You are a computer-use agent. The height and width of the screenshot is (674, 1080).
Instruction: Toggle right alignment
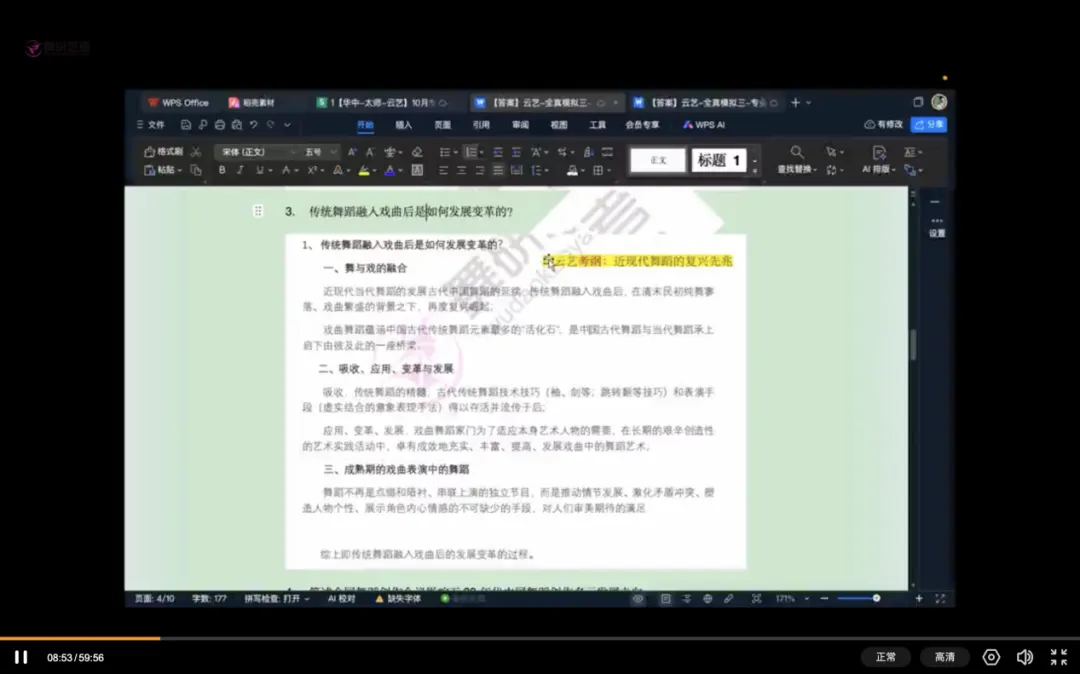coord(480,170)
